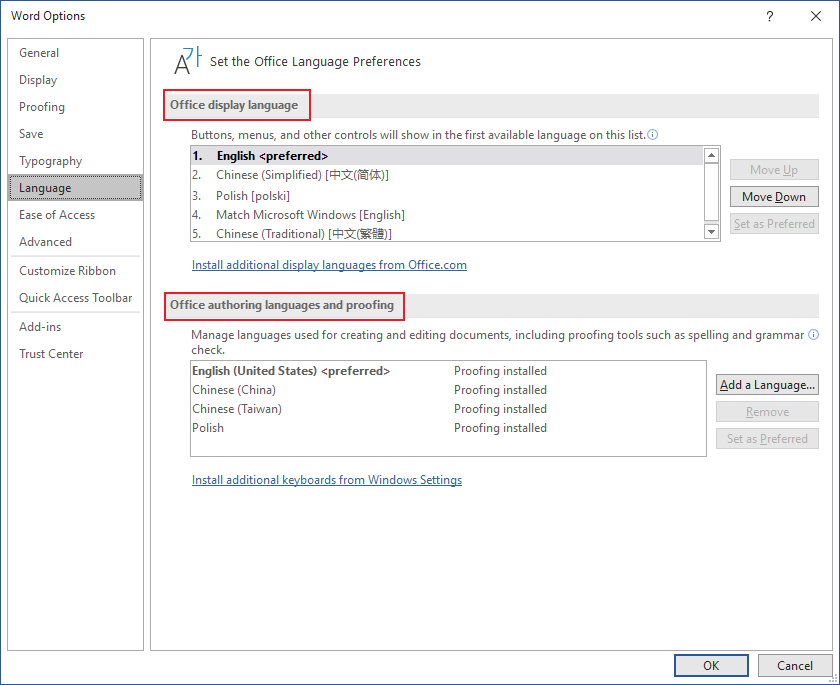Click info icon beside display language description
Image resolution: width=840 pixels, height=685 pixels.
(x=652, y=135)
